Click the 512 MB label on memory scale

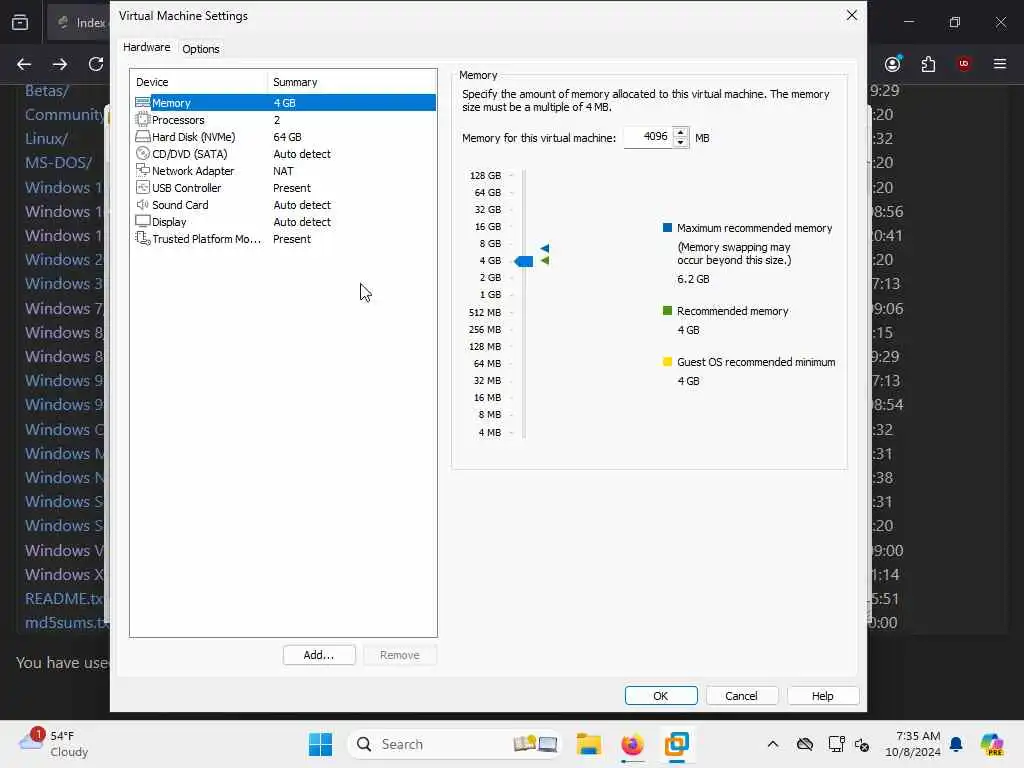point(485,312)
